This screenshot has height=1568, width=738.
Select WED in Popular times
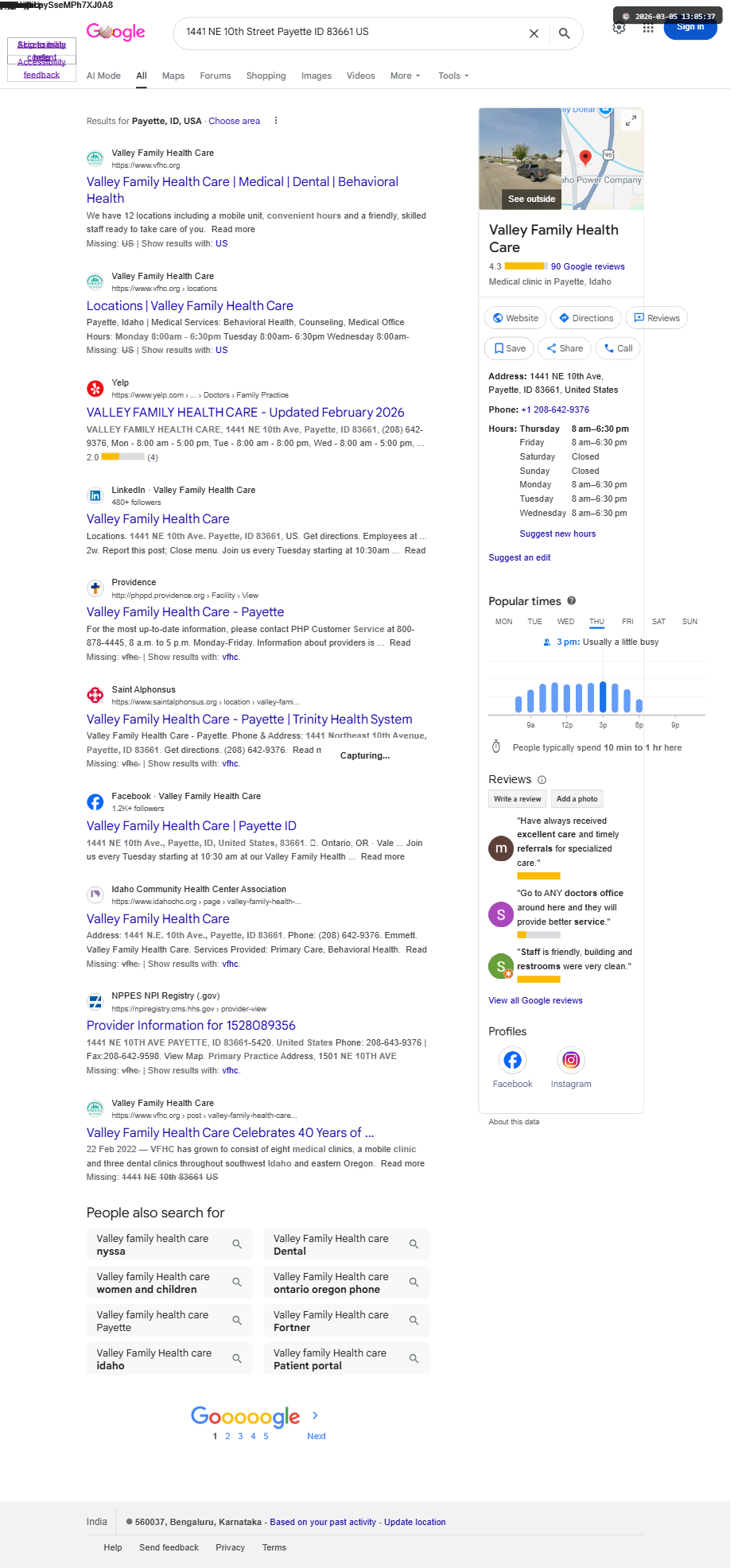point(565,622)
